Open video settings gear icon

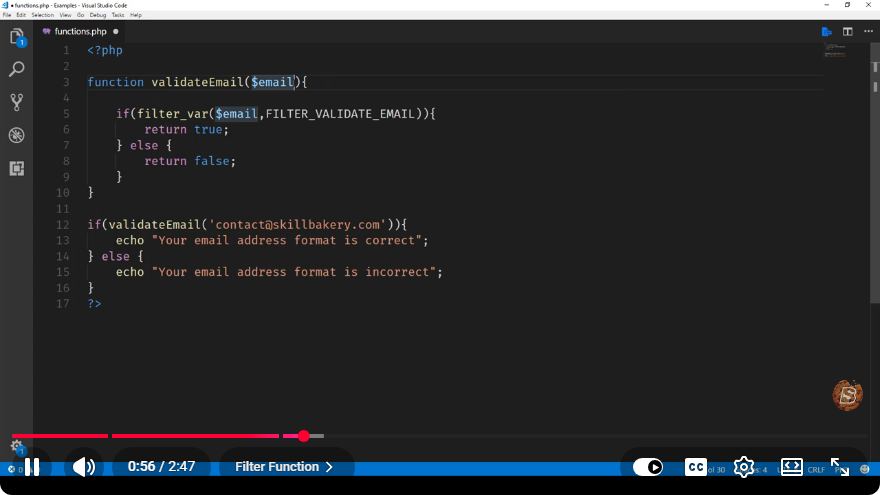click(x=744, y=467)
